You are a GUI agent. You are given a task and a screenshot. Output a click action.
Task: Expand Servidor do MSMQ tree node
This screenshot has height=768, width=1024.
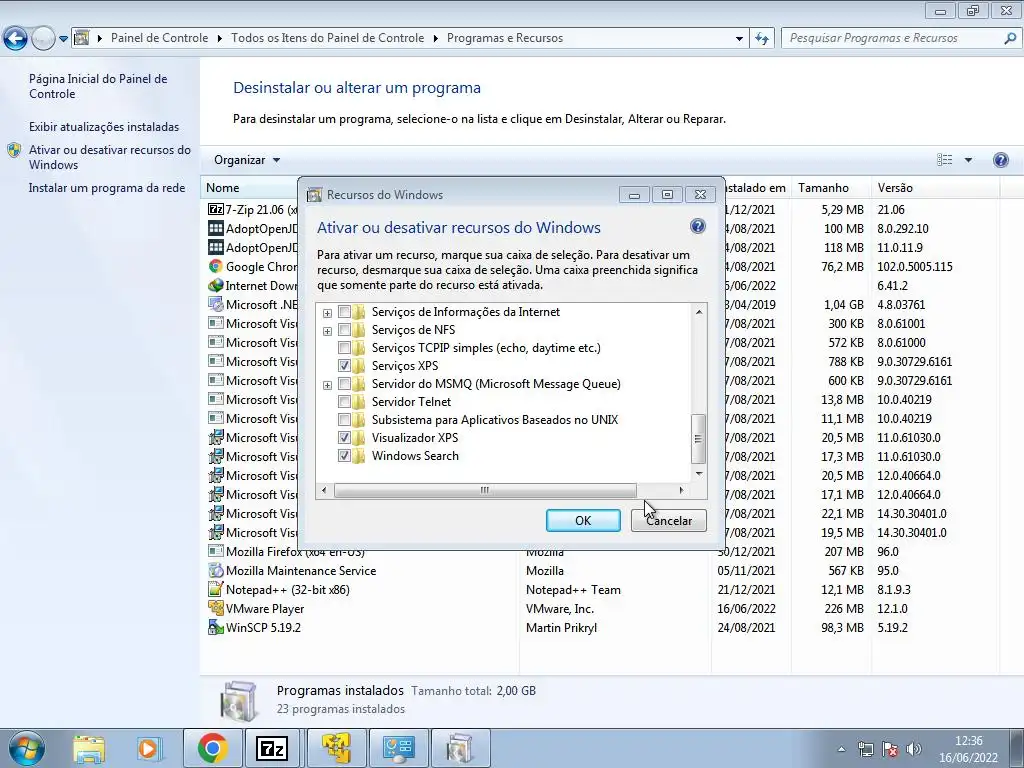[x=327, y=385]
